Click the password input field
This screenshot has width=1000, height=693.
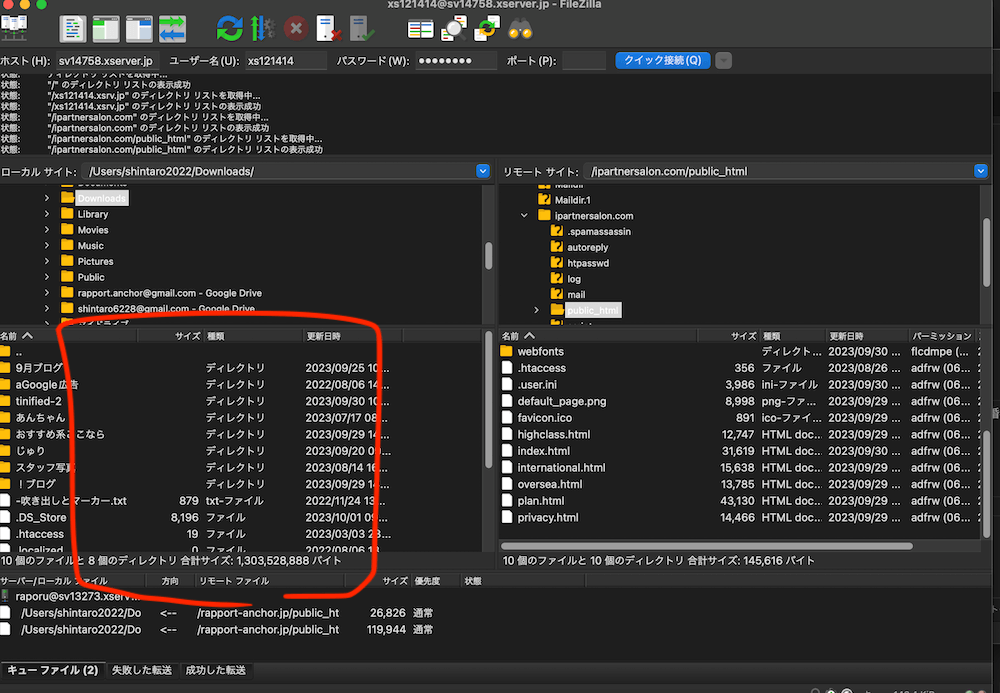[x=456, y=61]
